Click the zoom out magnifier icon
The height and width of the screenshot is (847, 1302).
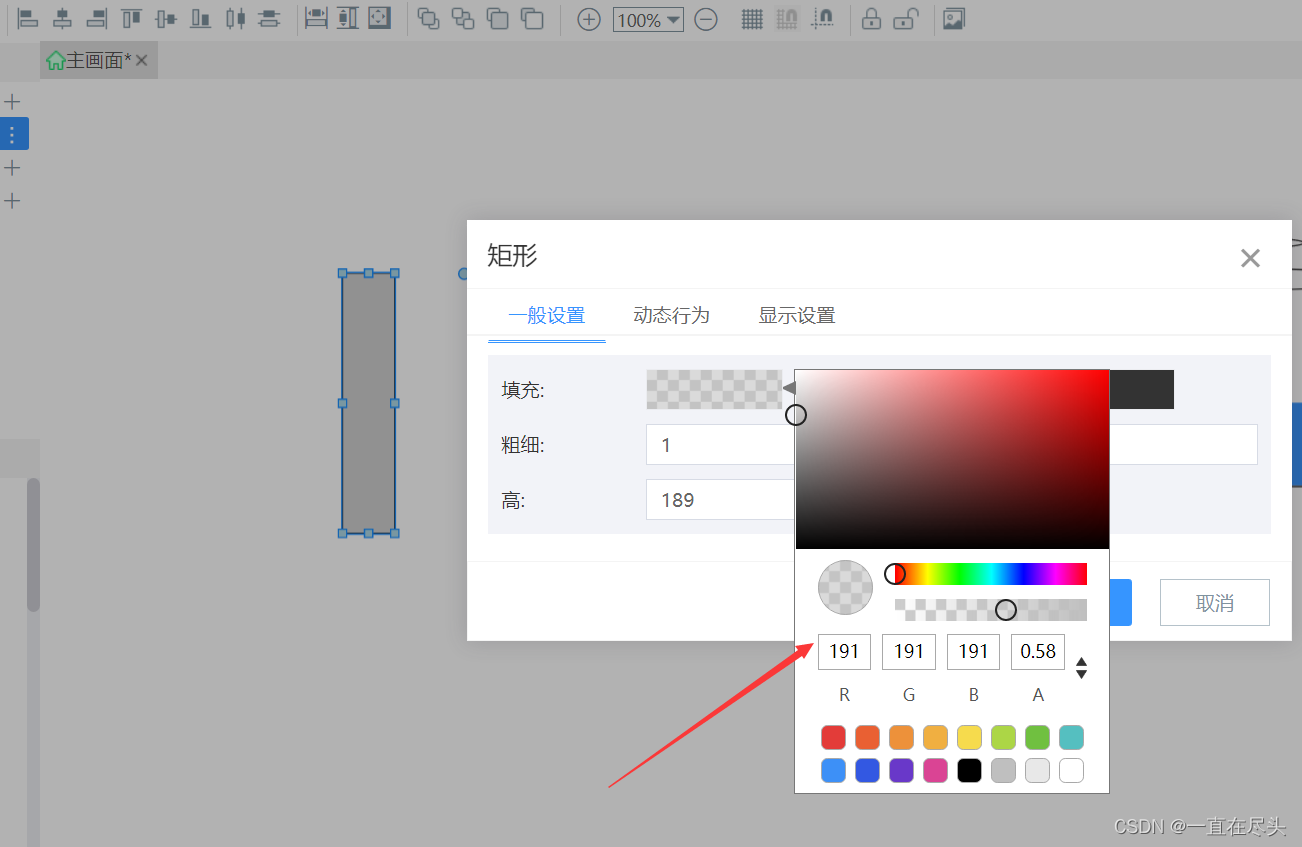click(706, 19)
